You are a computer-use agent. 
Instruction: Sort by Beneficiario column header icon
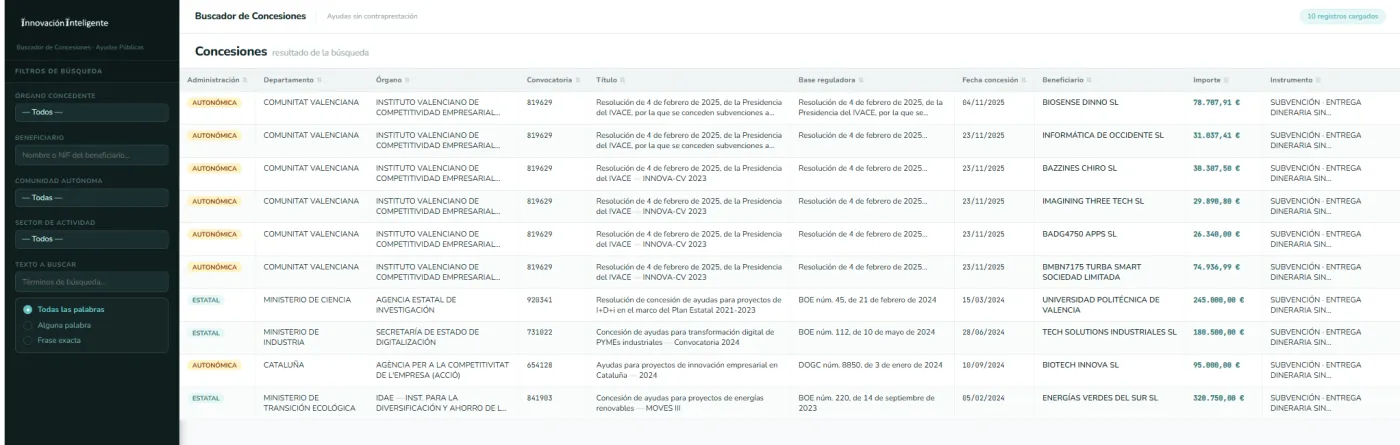(x=1091, y=80)
